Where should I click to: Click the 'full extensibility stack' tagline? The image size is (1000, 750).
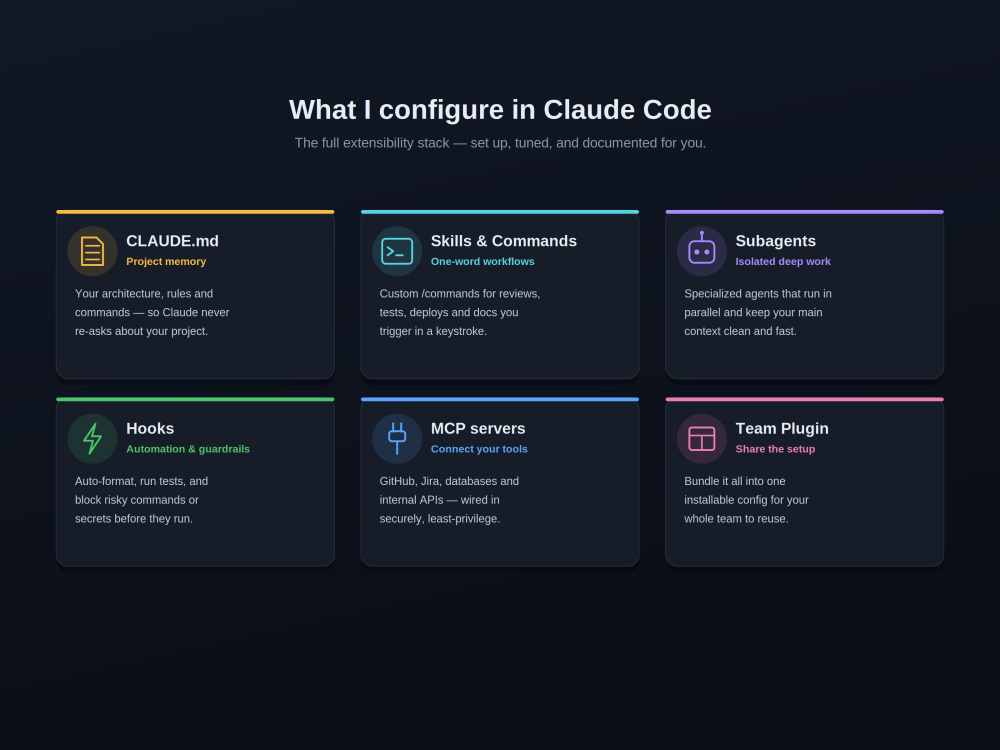point(500,143)
